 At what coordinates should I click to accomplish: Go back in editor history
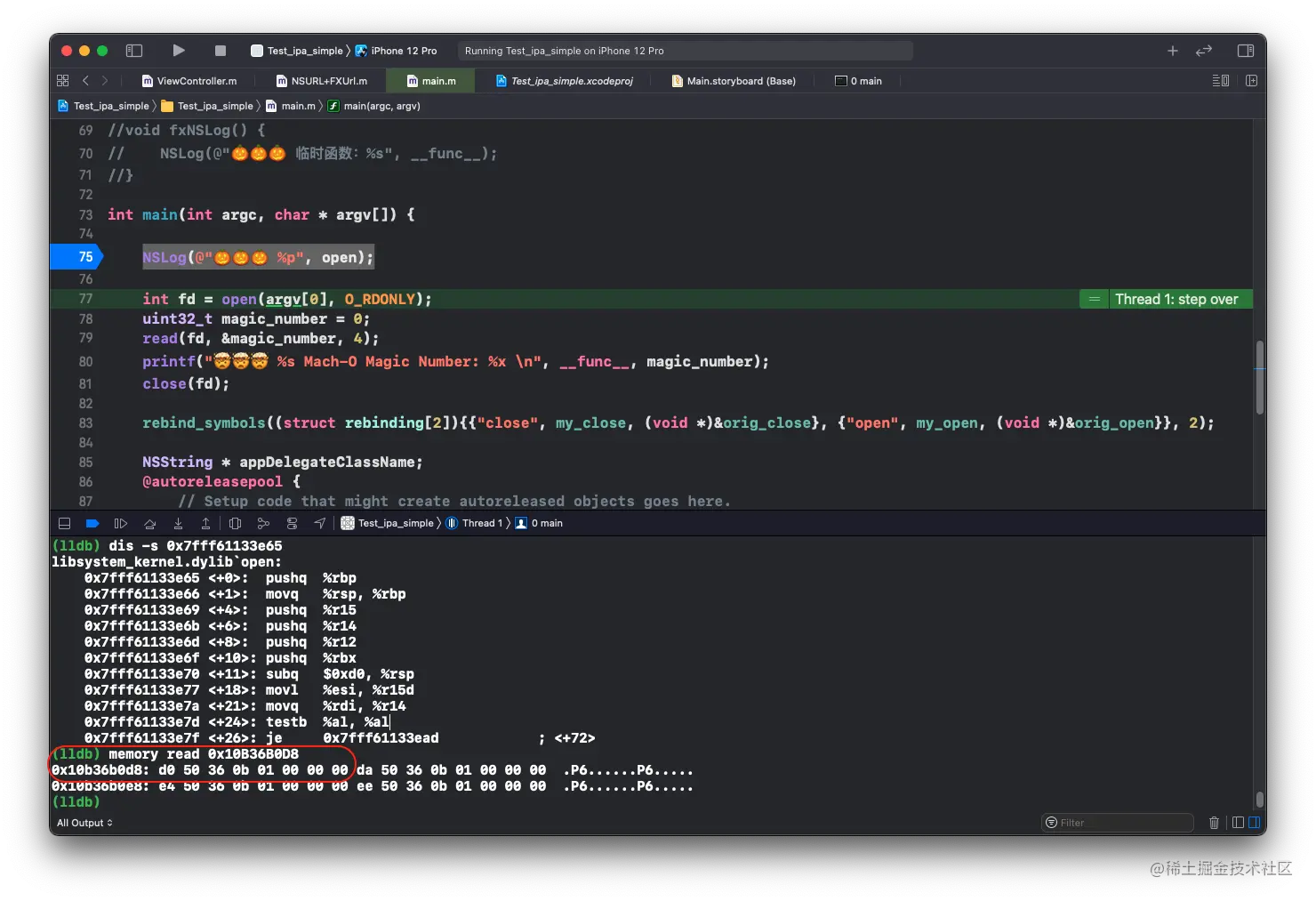[x=85, y=80]
